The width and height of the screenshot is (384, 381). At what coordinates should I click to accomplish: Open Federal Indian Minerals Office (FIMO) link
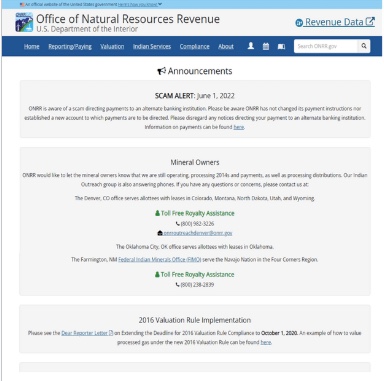point(160,259)
